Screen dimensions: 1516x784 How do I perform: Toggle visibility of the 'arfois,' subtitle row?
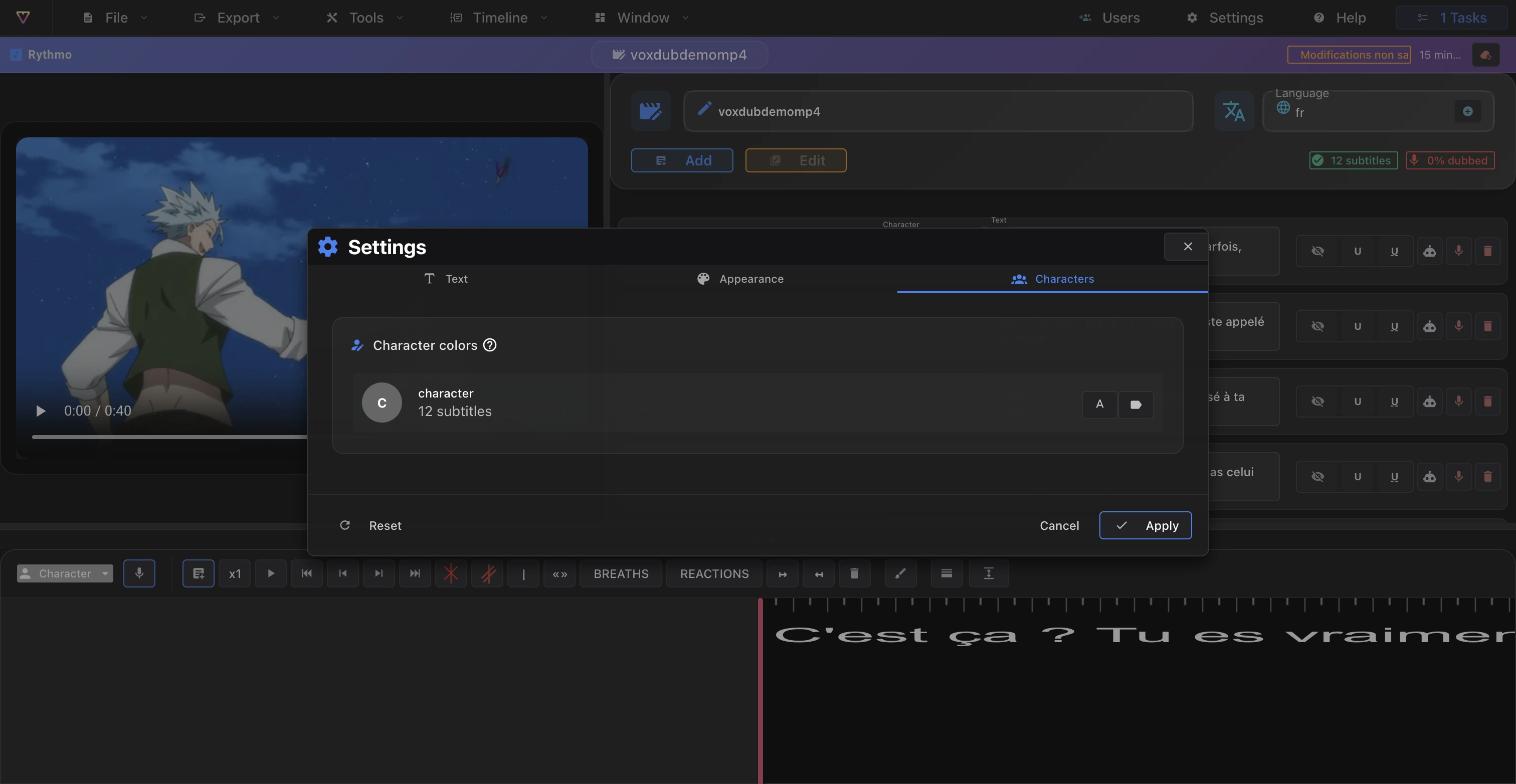[1317, 251]
